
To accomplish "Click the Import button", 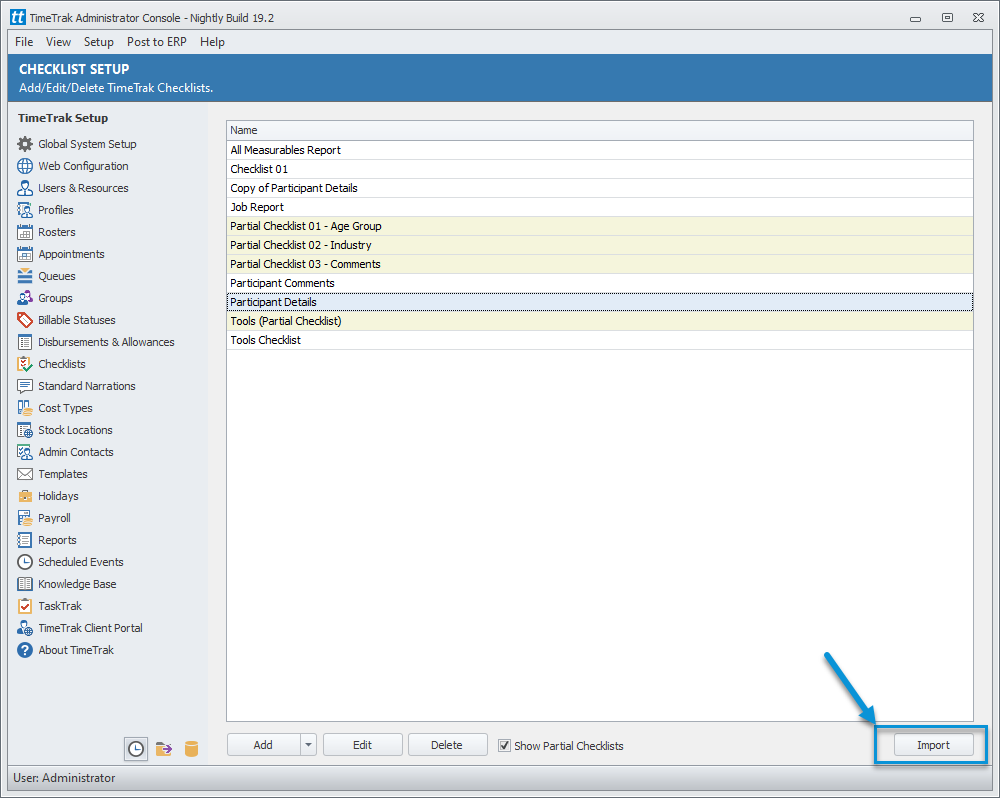I will (x=933, y=744).
